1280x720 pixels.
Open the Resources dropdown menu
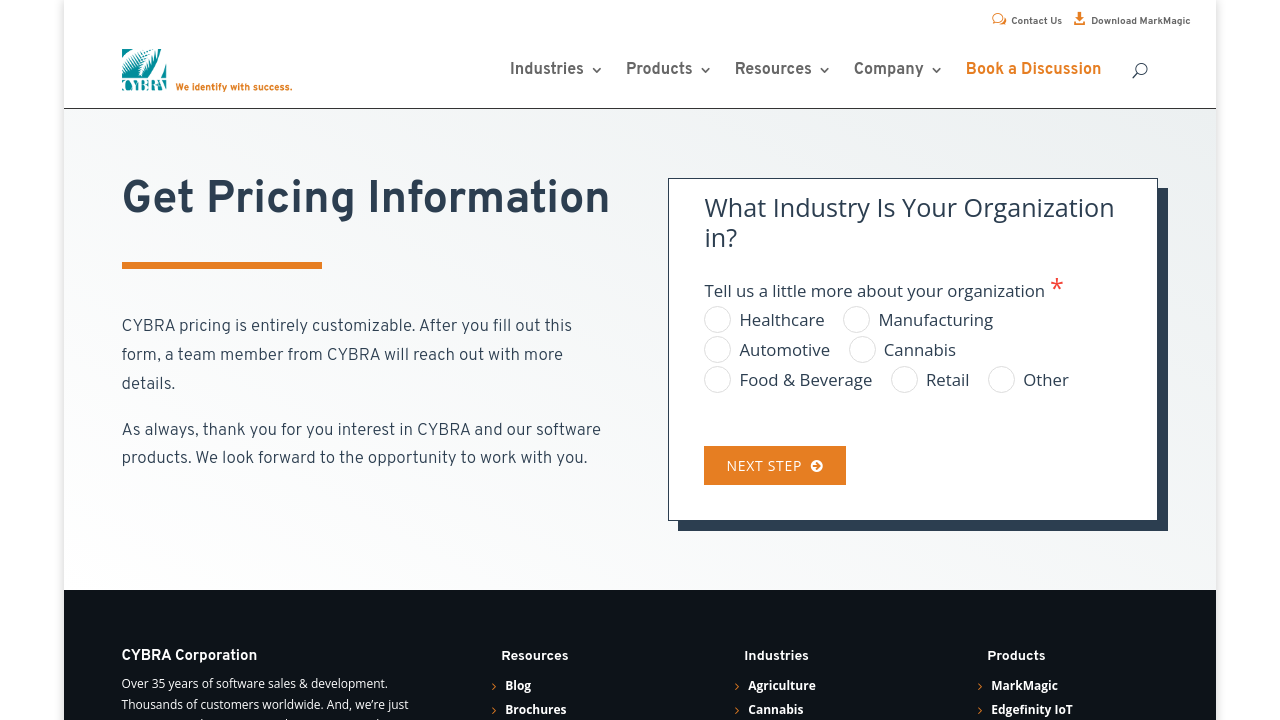781,69
